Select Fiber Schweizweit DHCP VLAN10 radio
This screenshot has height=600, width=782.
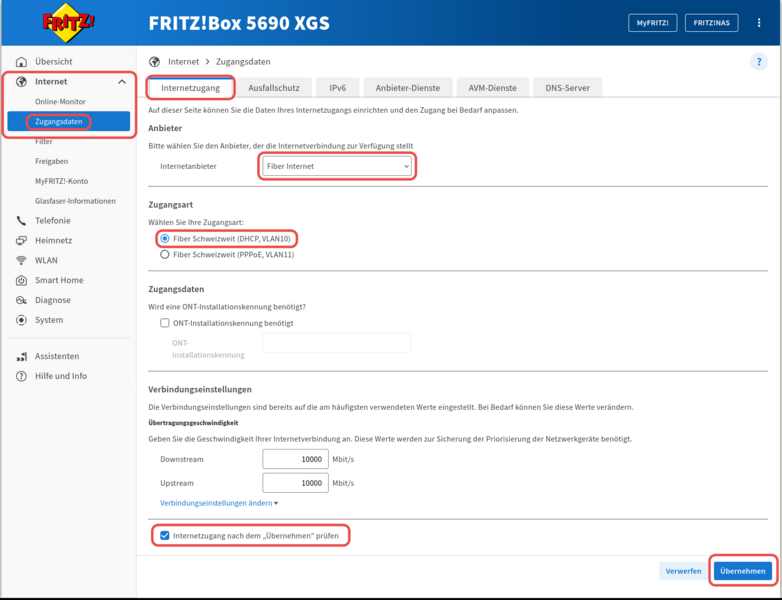click(165, 239)
